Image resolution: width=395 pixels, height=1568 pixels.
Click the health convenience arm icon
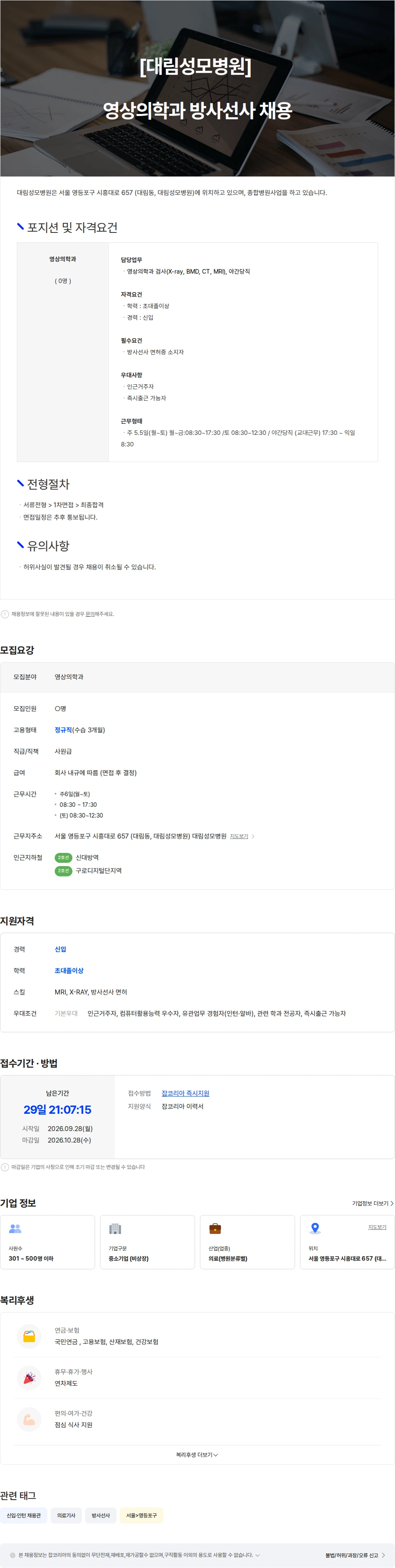click(x=29, y=1419)
